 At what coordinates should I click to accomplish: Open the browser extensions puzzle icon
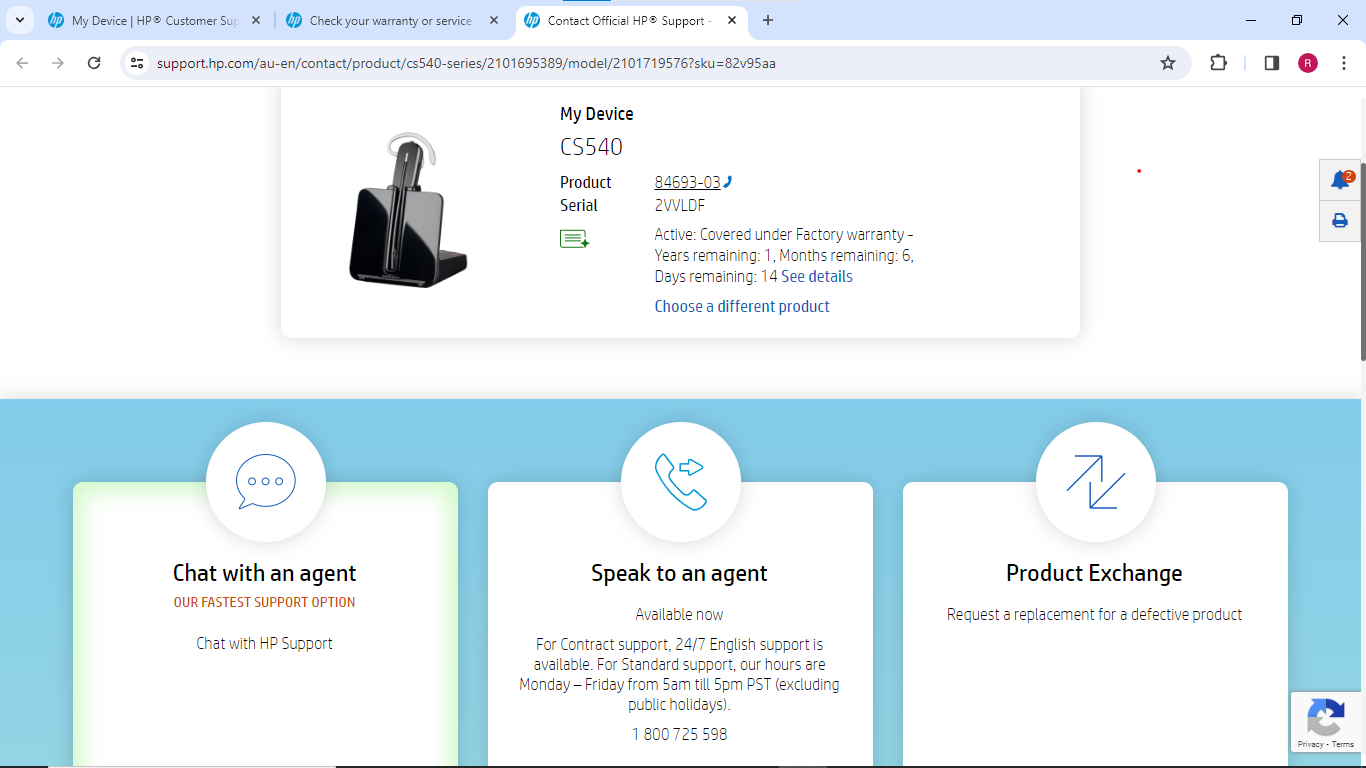[1218, 63]
